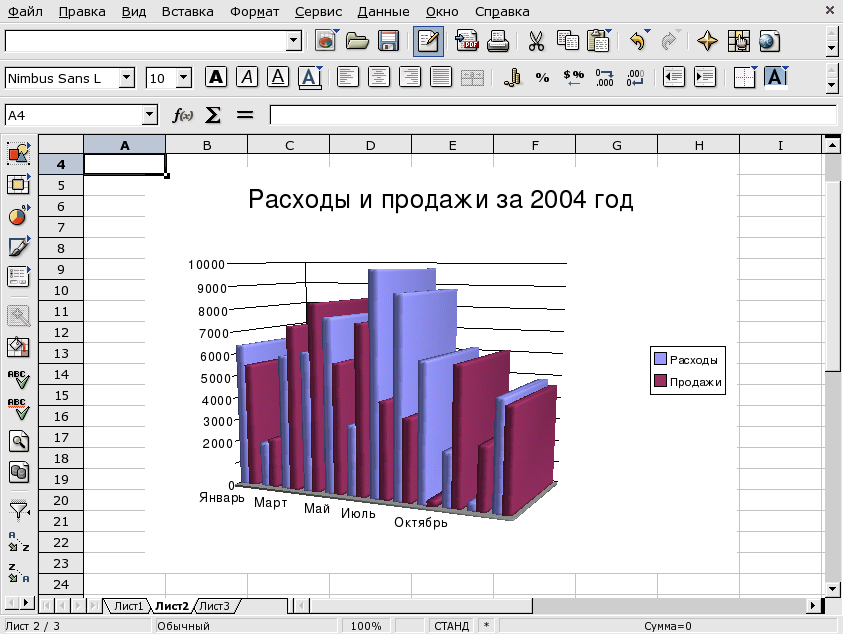Click inside the formula input bar
The width and height of the screenshot is (843, 634).
click(550, 114)
